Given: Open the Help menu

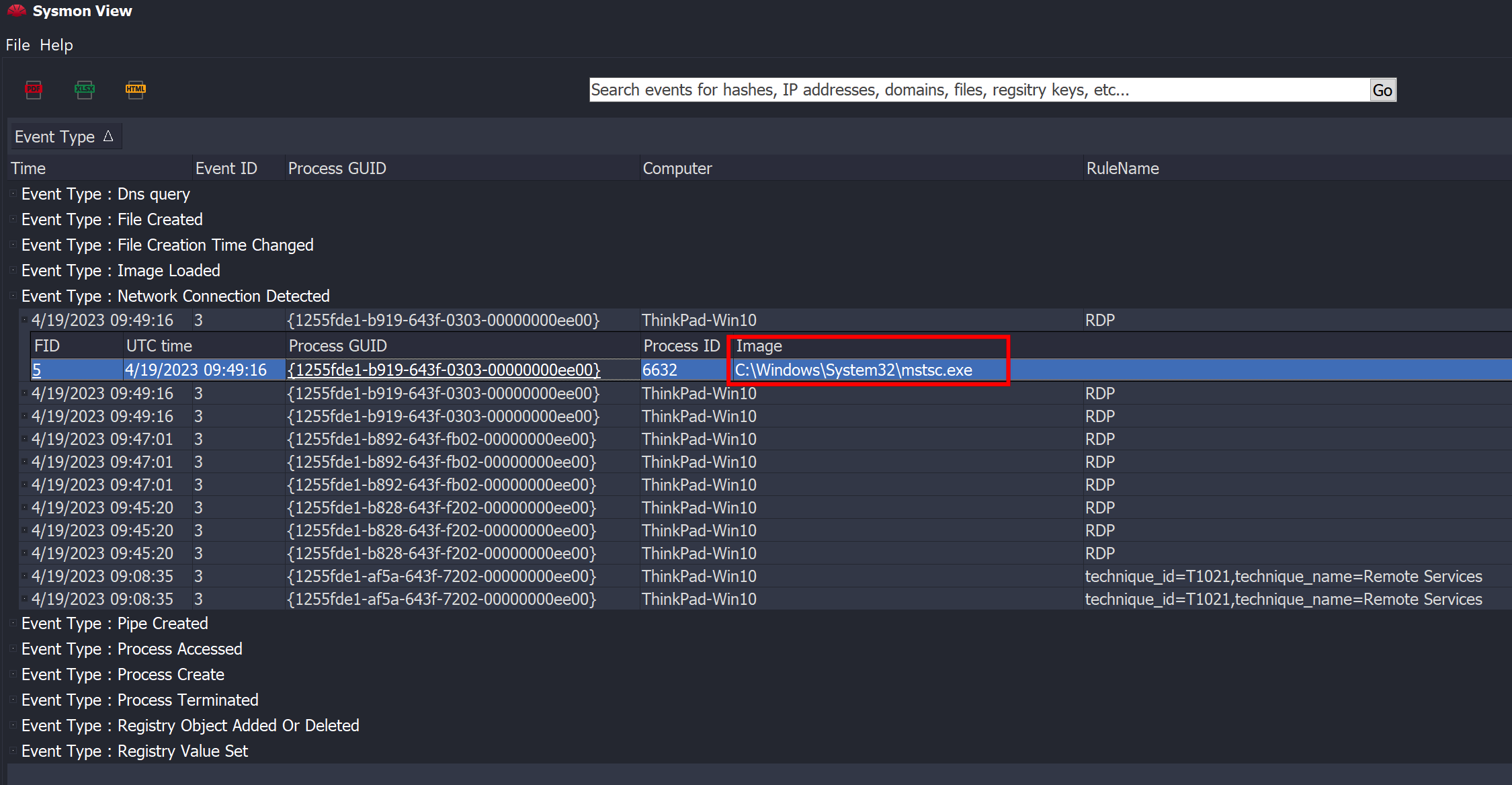Looking at the screenshot, I should (56, 45).
